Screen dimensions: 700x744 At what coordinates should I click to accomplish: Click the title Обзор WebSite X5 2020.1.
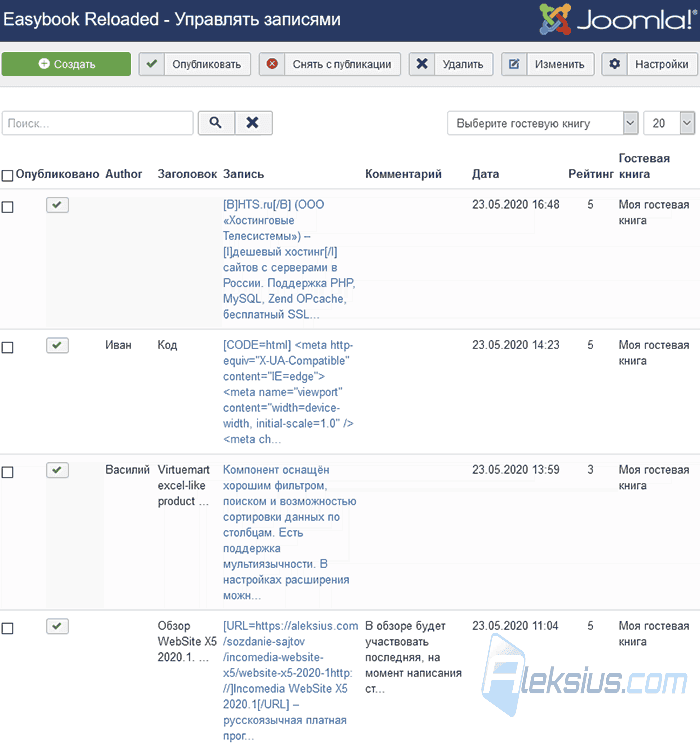[x=187, y=642]
